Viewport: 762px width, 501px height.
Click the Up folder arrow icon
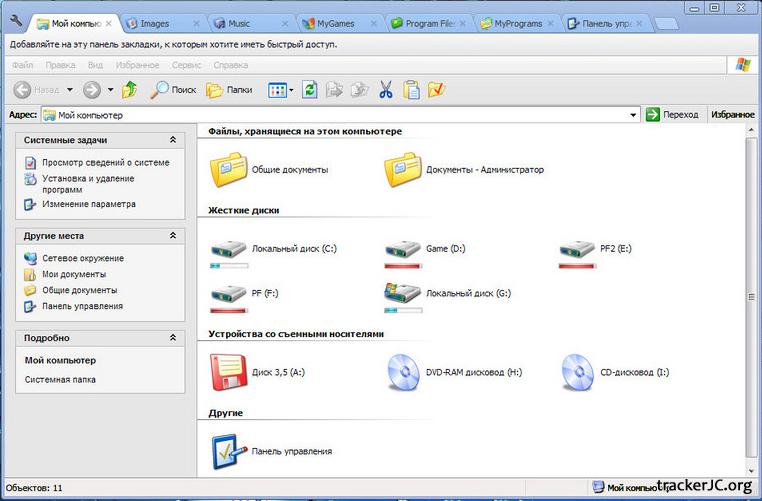(129, 90)
